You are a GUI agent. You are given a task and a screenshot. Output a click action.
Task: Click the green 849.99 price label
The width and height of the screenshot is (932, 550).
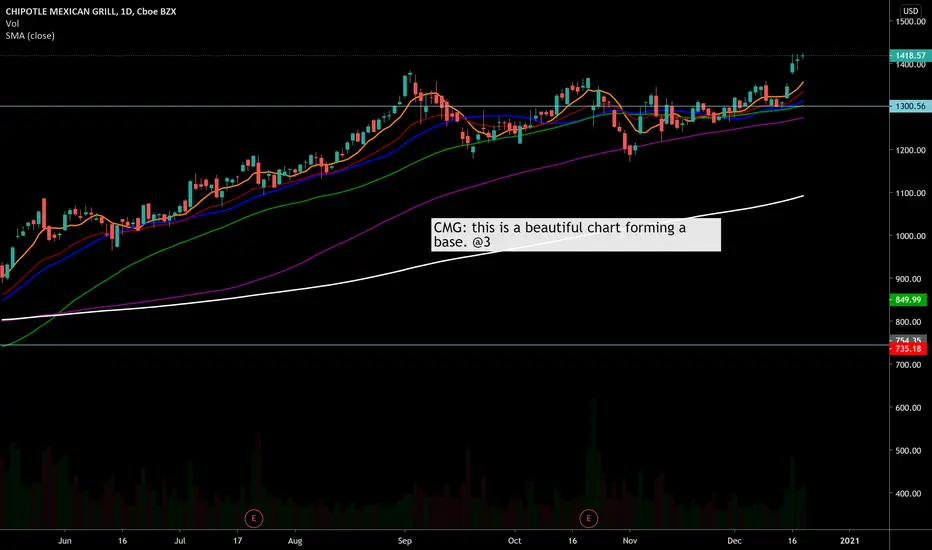point(908,300)
